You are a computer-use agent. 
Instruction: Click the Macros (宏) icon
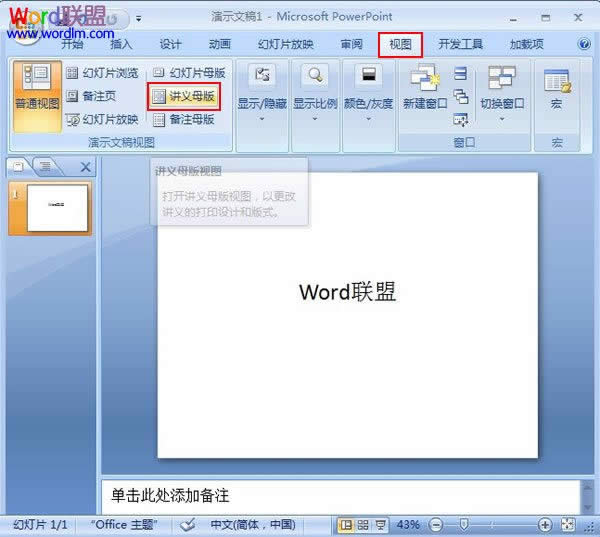pyautogui.click(x=557, y=80)
